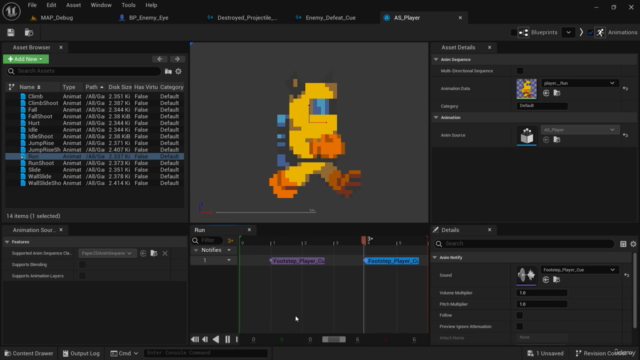Open the Edit menu
The width and height of the screenshot is (640, 360).
(51, 5)
